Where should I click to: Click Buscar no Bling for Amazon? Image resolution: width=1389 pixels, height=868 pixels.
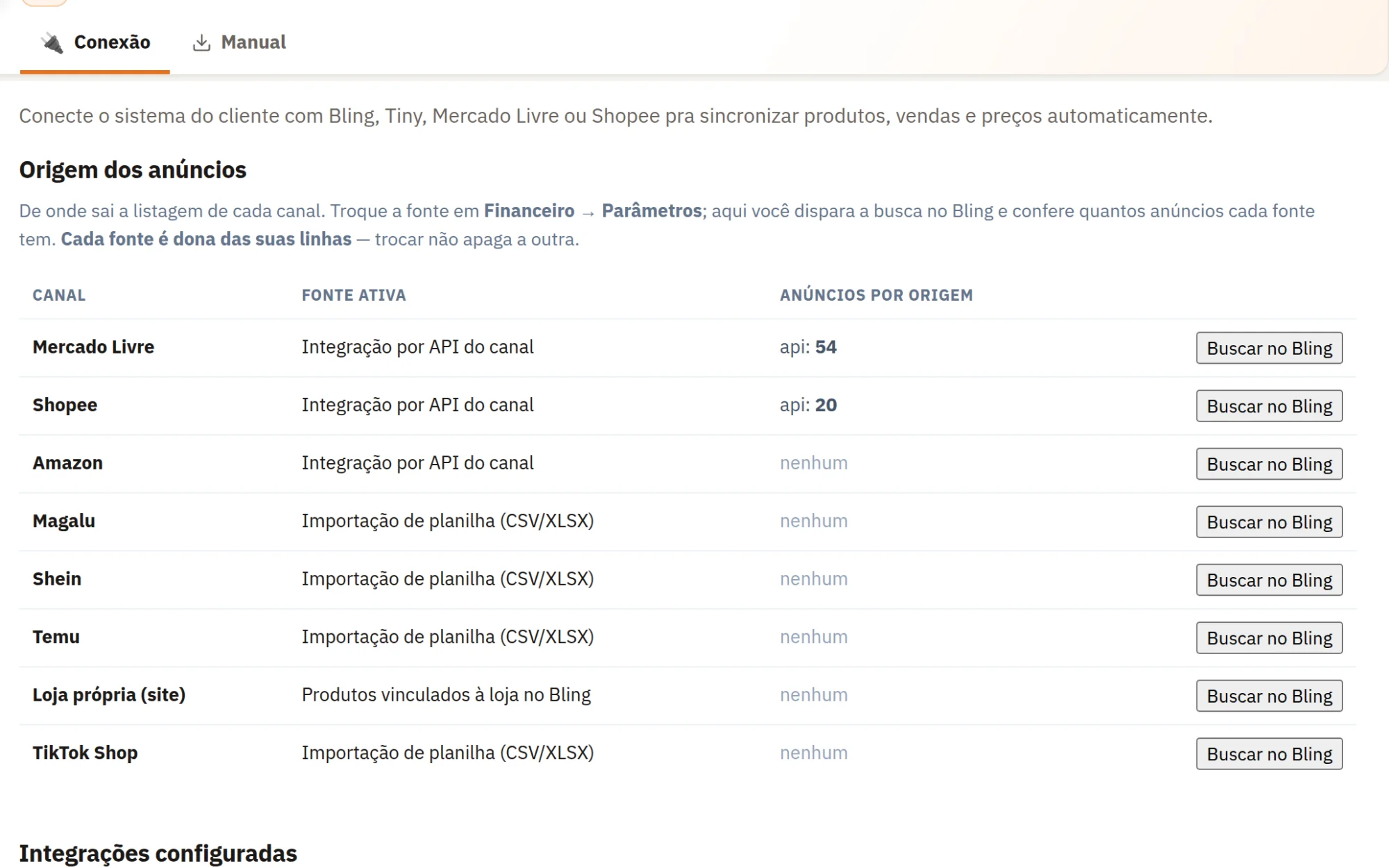[x=1269, y=464]
